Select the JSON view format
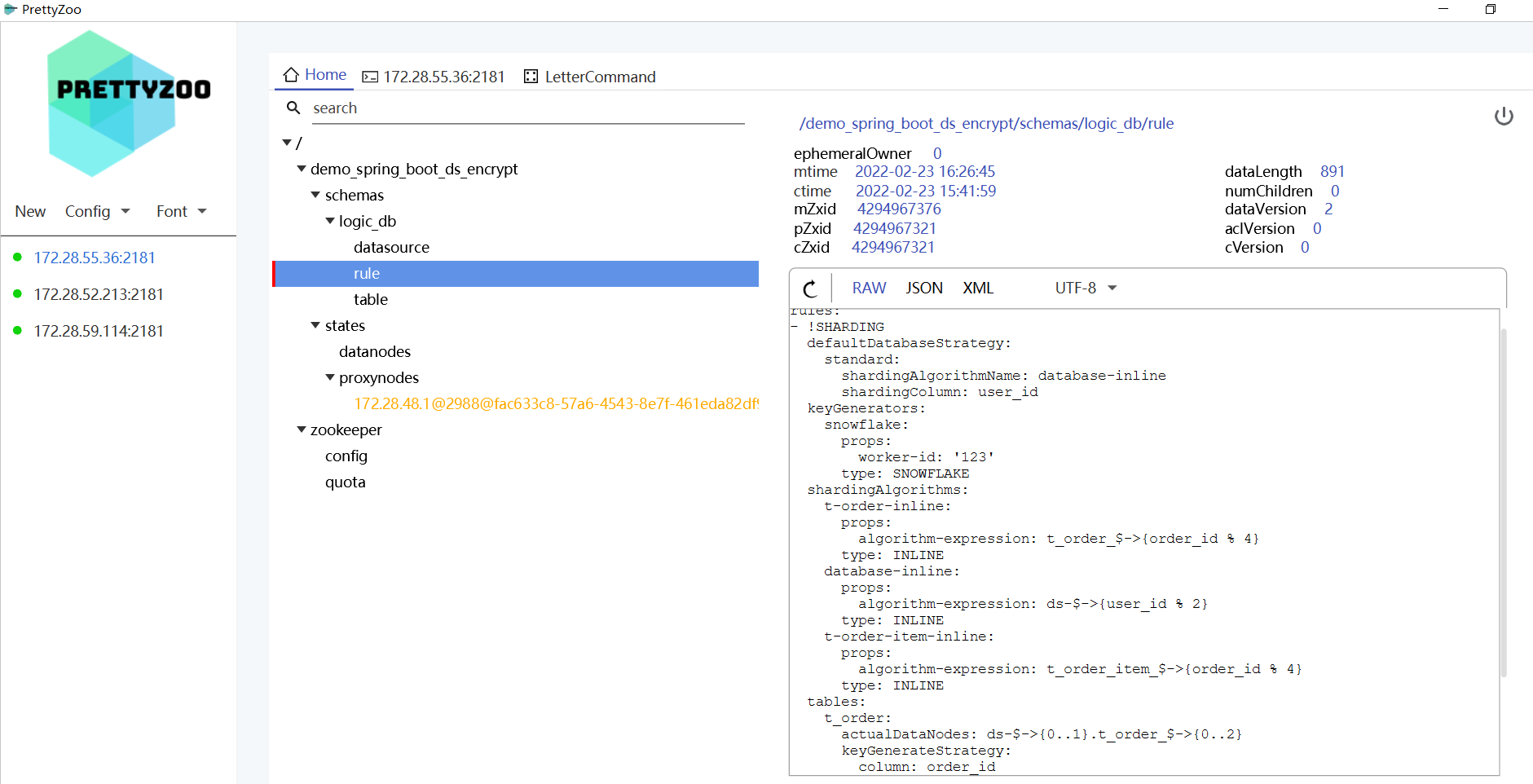The width and height of the screenshot is (1533, 784). coord(924,288)
